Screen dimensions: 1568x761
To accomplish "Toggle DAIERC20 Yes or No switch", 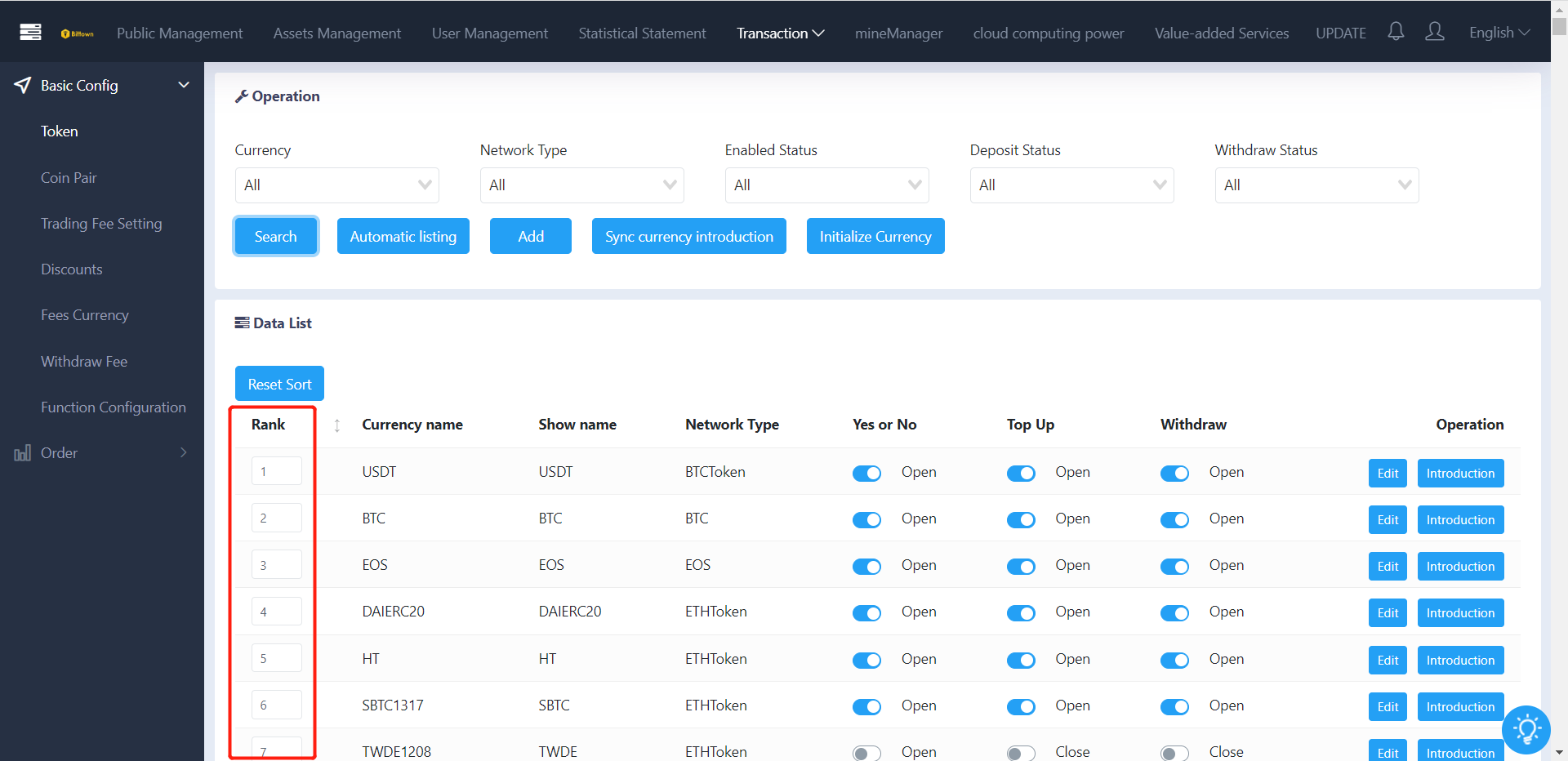I will 866,612.
